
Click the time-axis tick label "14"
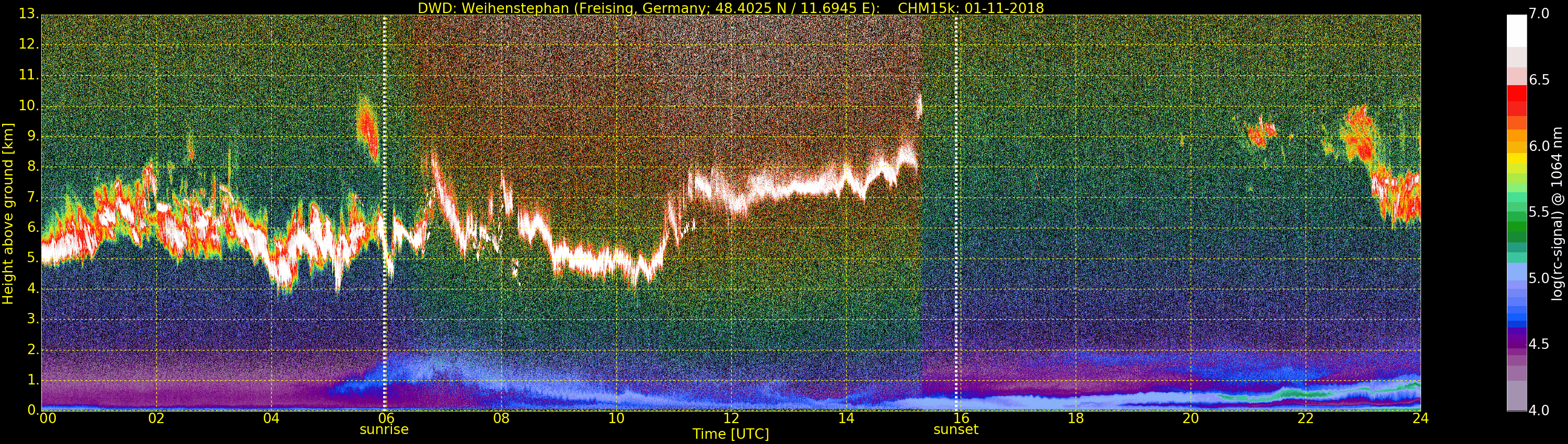pos(846,418)
